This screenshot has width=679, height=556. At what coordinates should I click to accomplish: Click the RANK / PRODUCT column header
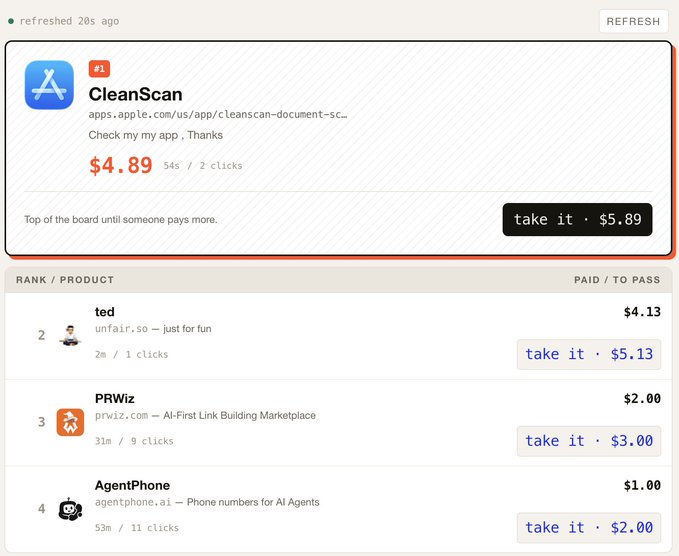(65, 280)
